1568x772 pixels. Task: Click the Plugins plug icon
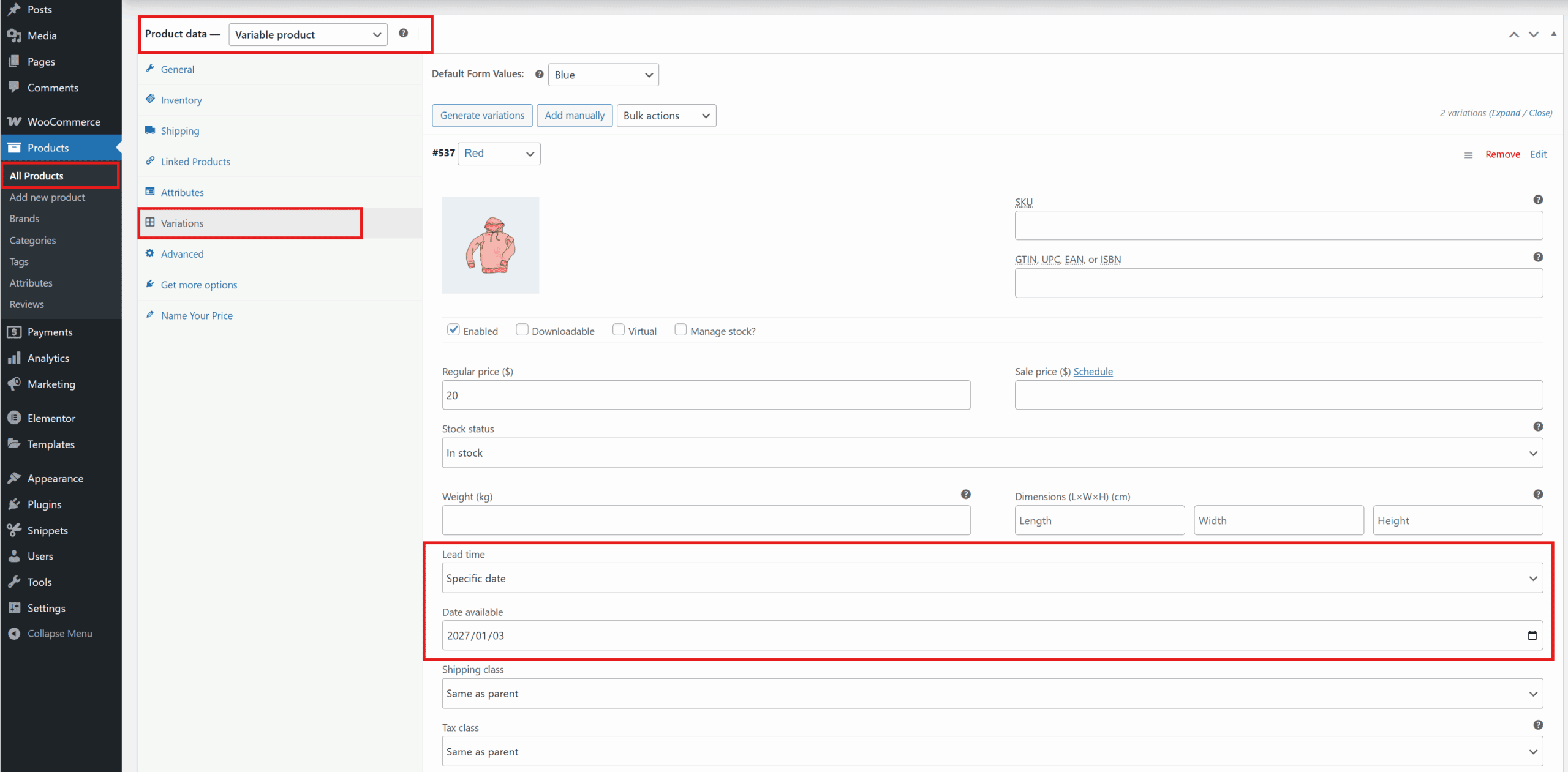[14, 504]
